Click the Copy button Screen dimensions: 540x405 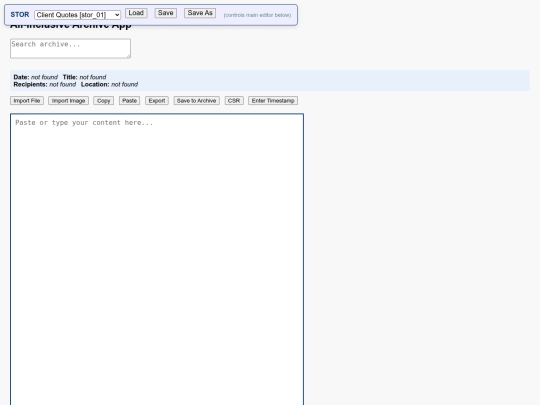coord(104,101)
